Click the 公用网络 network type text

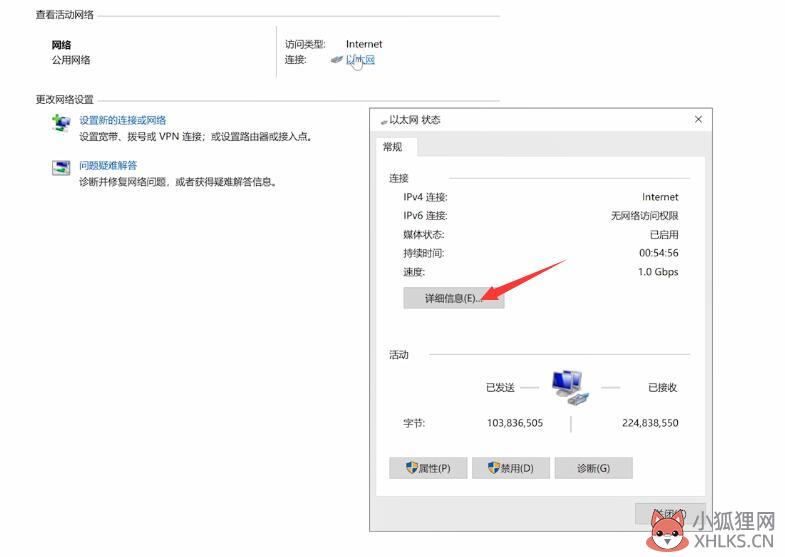tap(71, 60)
